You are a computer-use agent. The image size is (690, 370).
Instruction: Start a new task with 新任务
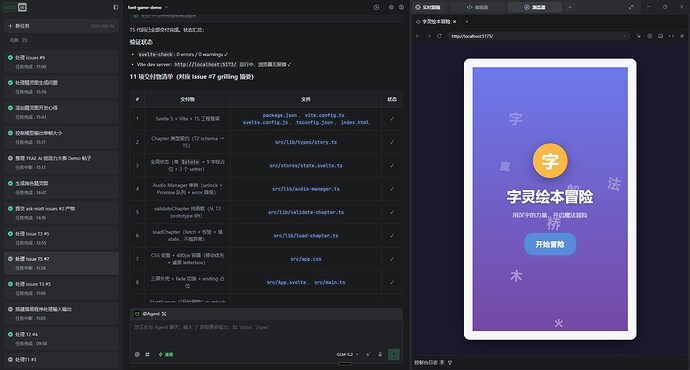tap(61, 26)
